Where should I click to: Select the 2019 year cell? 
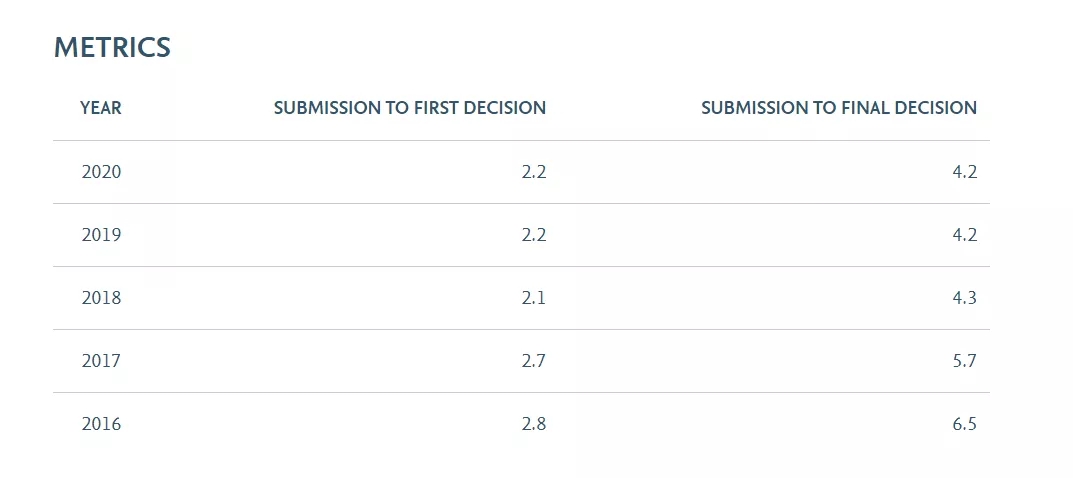101,235
